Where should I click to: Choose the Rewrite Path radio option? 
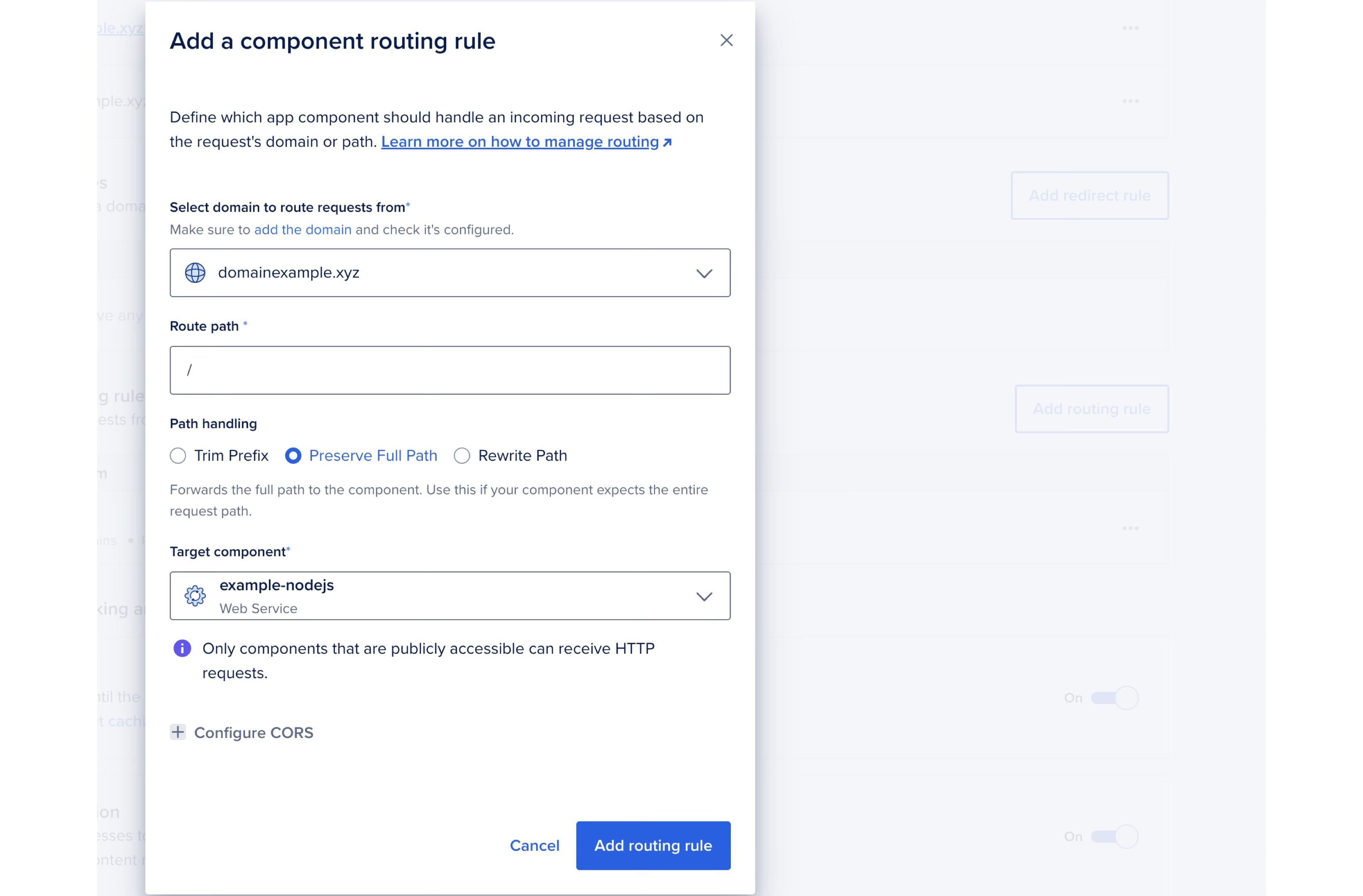[x=462, y=456]
